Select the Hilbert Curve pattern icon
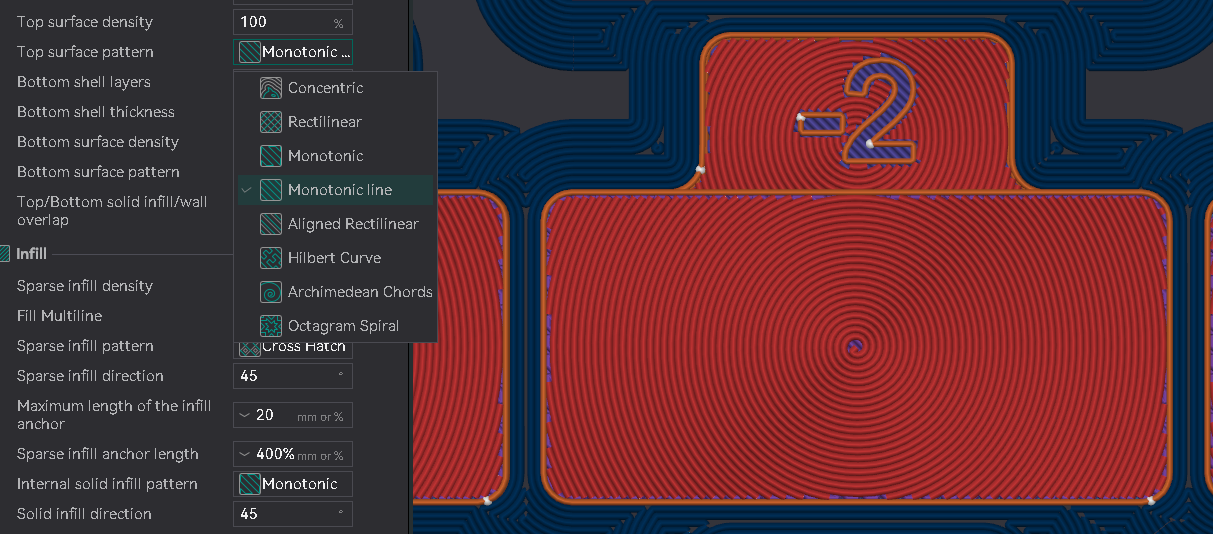 tap(270, 258)
